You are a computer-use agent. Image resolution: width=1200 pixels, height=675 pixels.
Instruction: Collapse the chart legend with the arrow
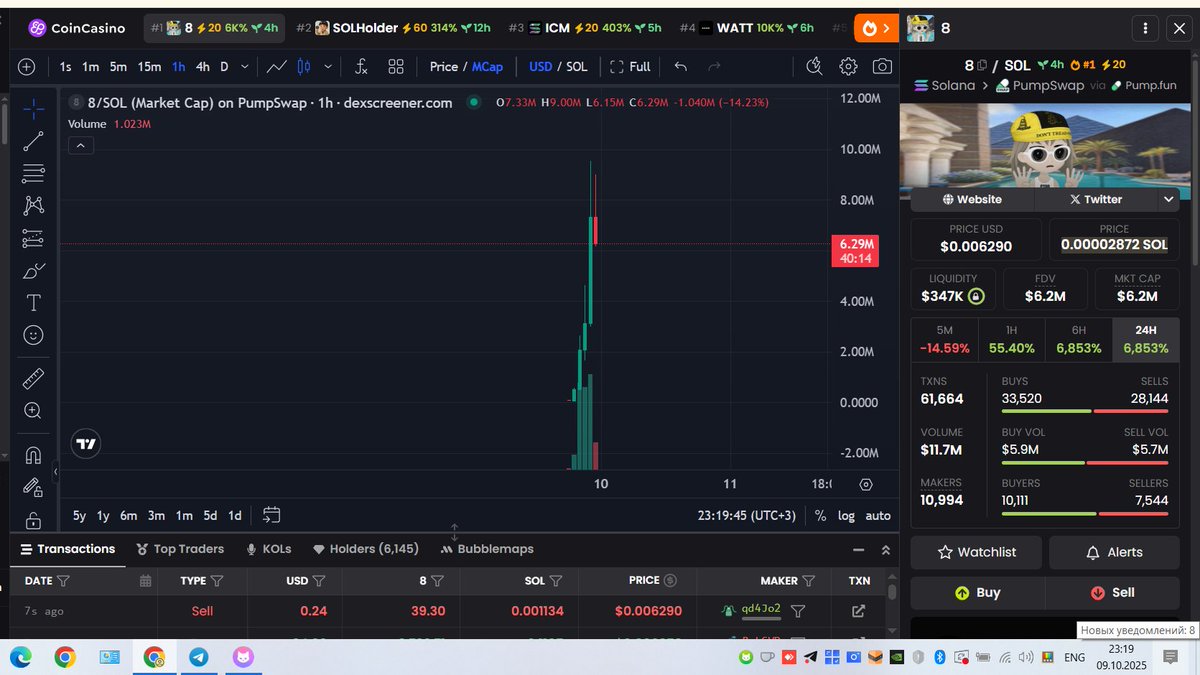(81, 145)
